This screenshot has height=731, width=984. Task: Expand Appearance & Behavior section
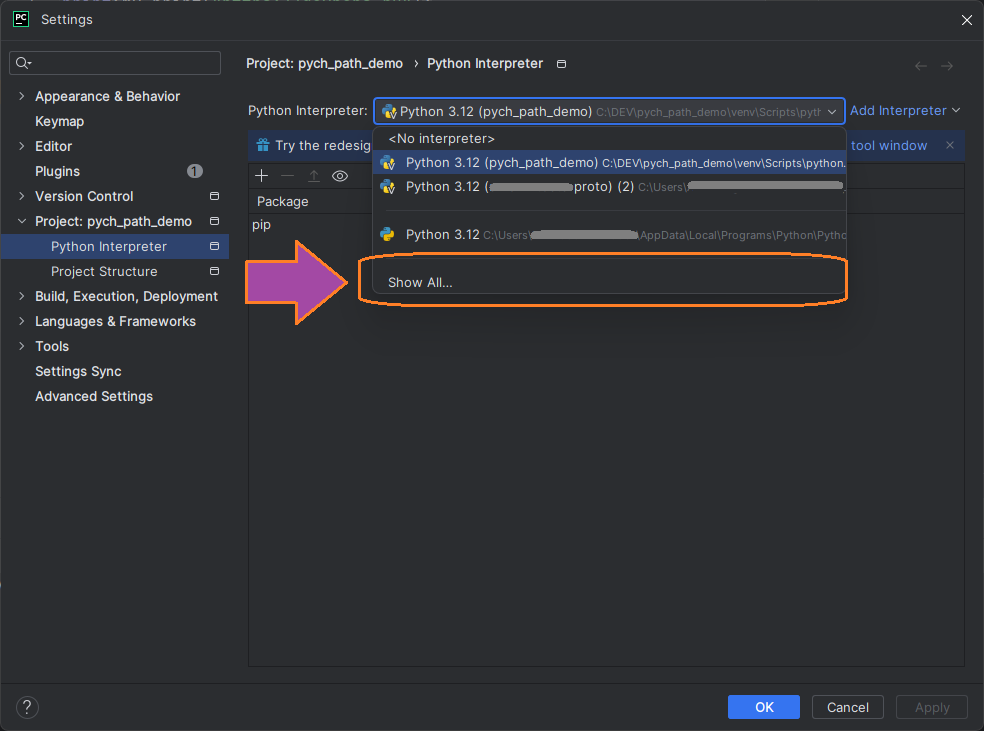pos(22,96)
